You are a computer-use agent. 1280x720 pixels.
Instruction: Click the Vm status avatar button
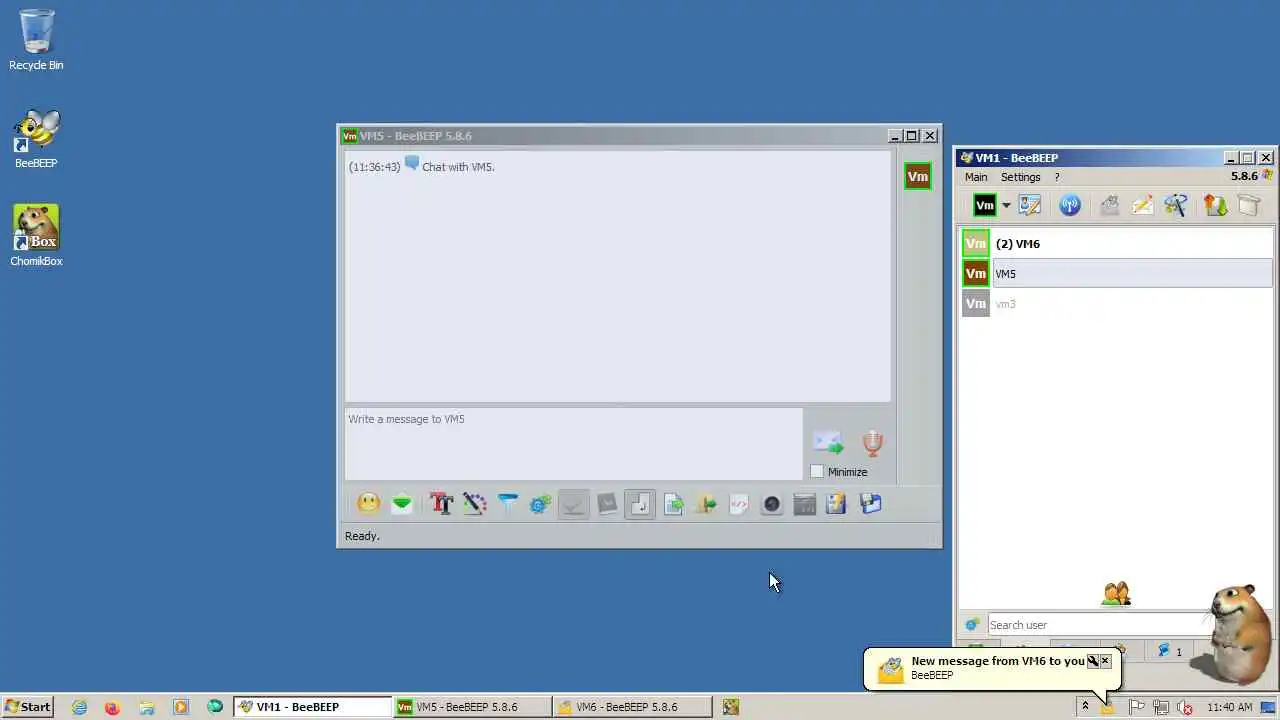coord(985,205)
